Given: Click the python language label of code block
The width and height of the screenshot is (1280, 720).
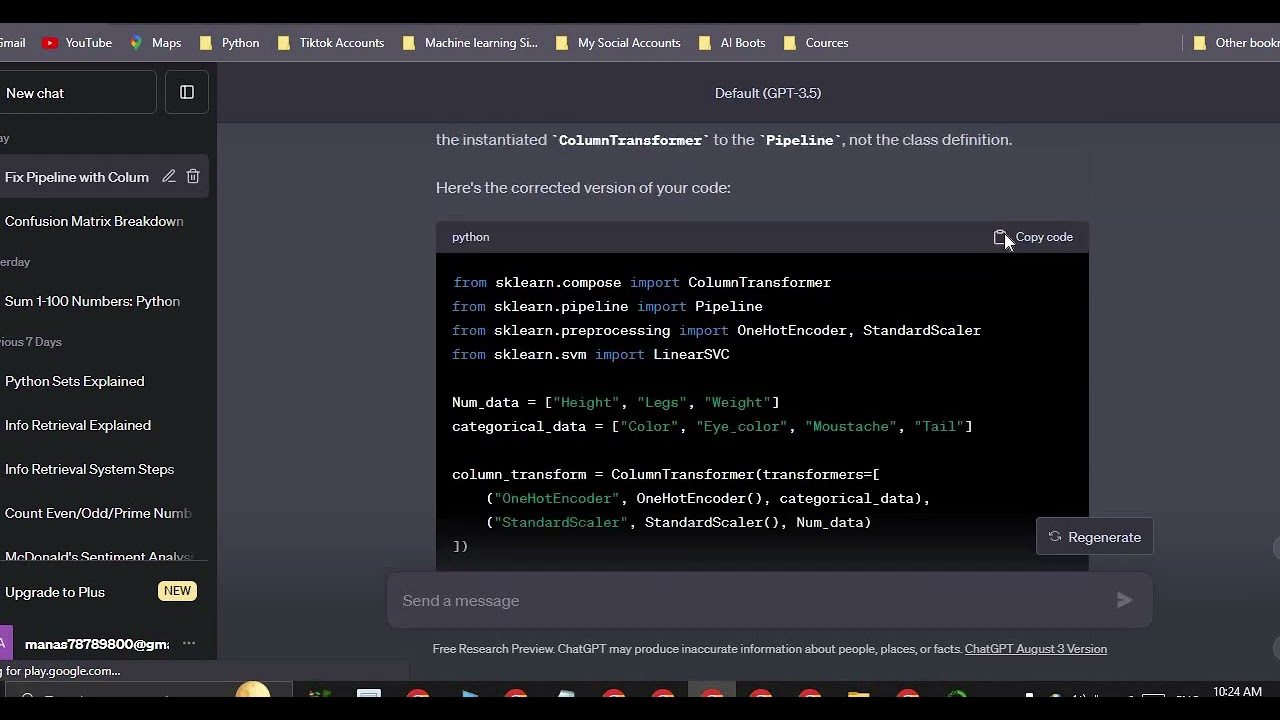Looking at the screenshot, I should [x=471, y=237].
